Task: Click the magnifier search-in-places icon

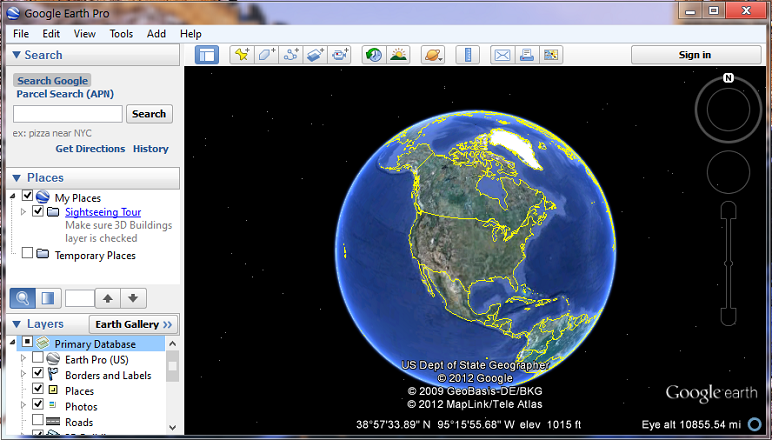Action: tap(23, 298)
